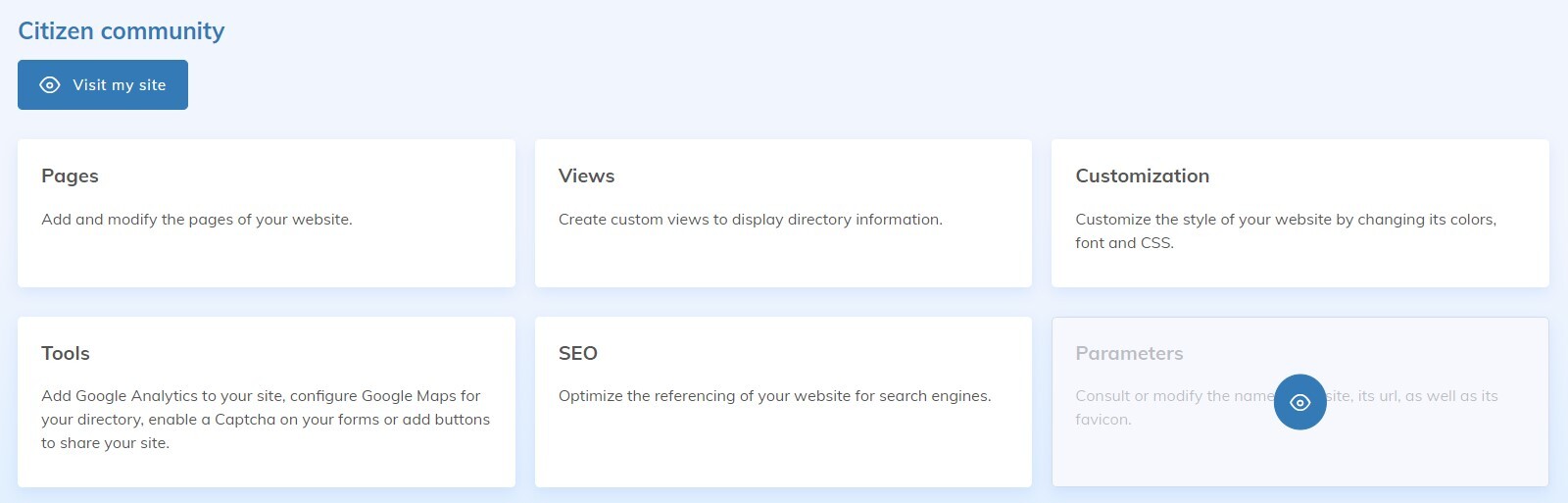Click the Google Analytics and Captcha description
The width and height of the screenshot is (1568, 503).
[265, 420]
